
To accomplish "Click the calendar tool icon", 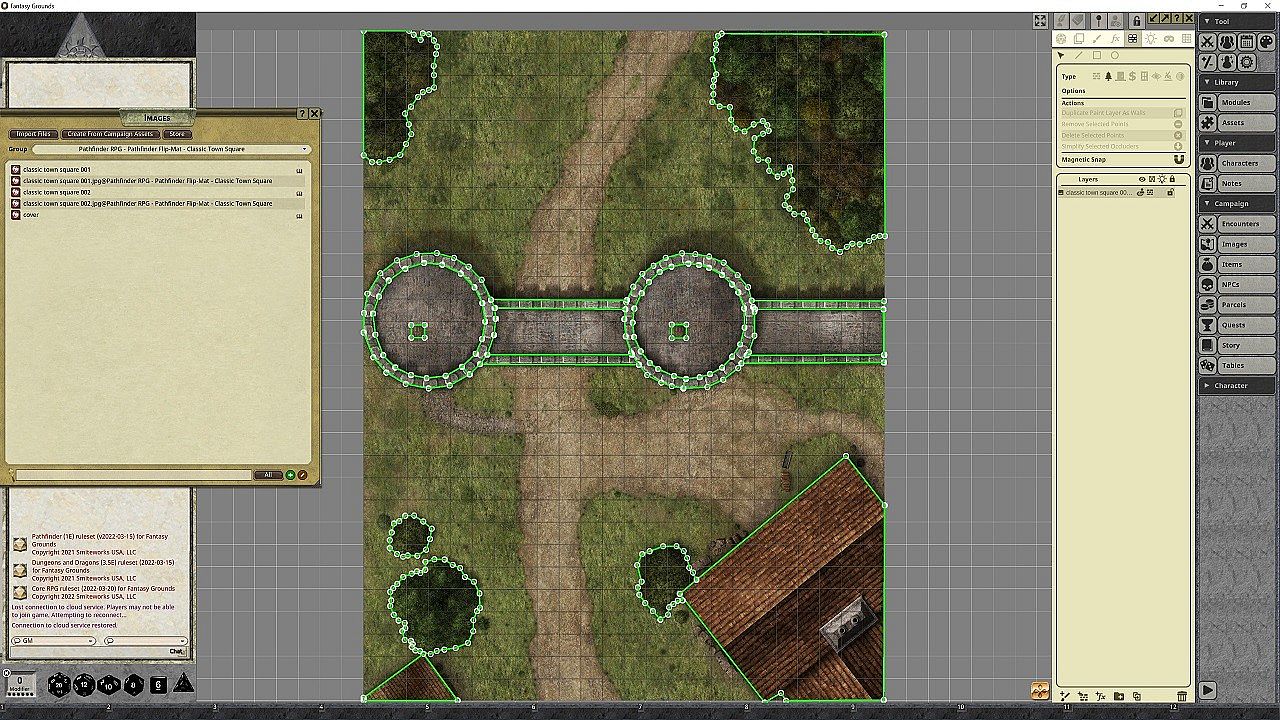I will [x=1246, y=42].
